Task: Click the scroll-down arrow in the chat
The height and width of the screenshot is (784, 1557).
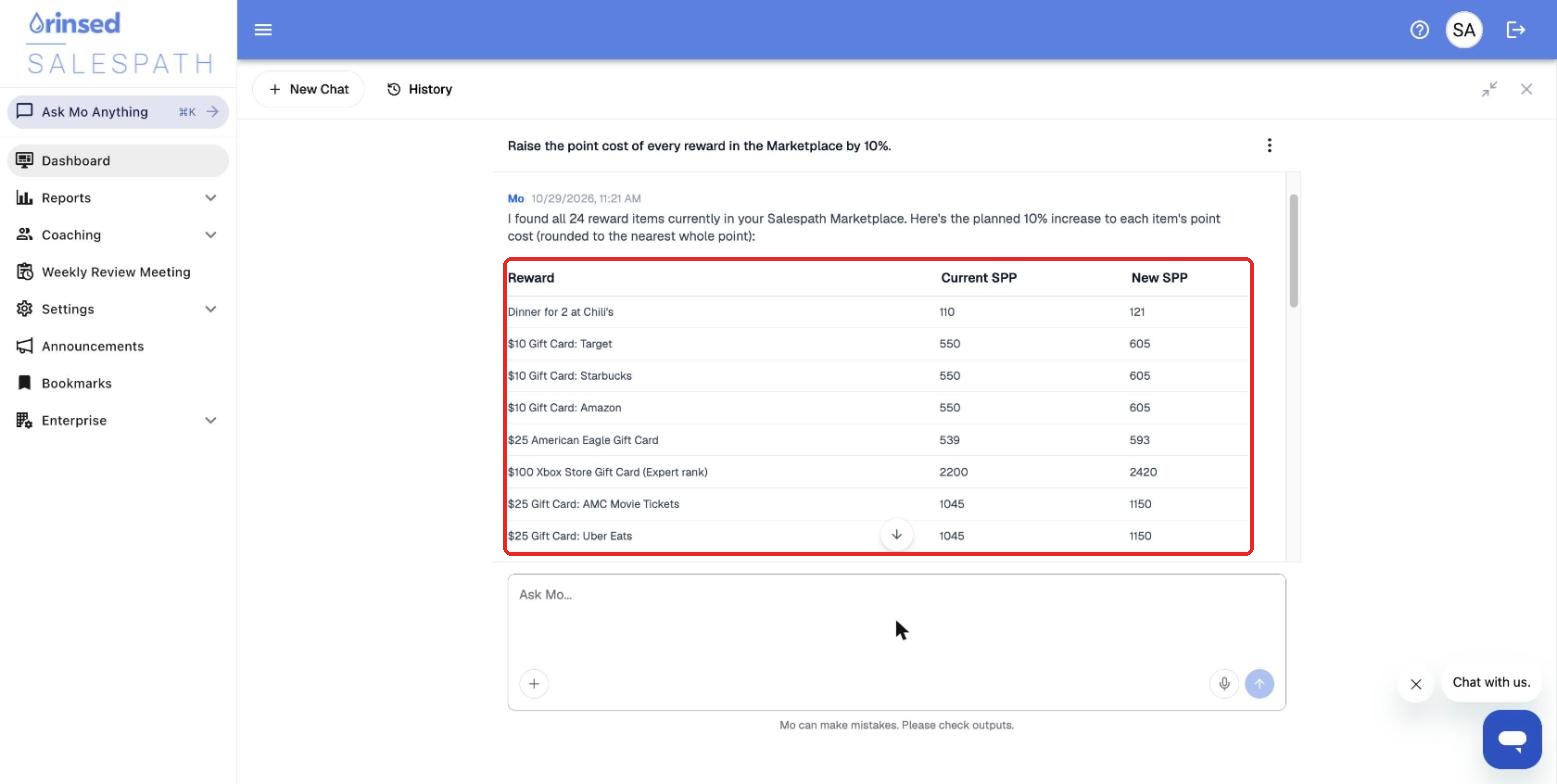Action: tap(897, 535)
